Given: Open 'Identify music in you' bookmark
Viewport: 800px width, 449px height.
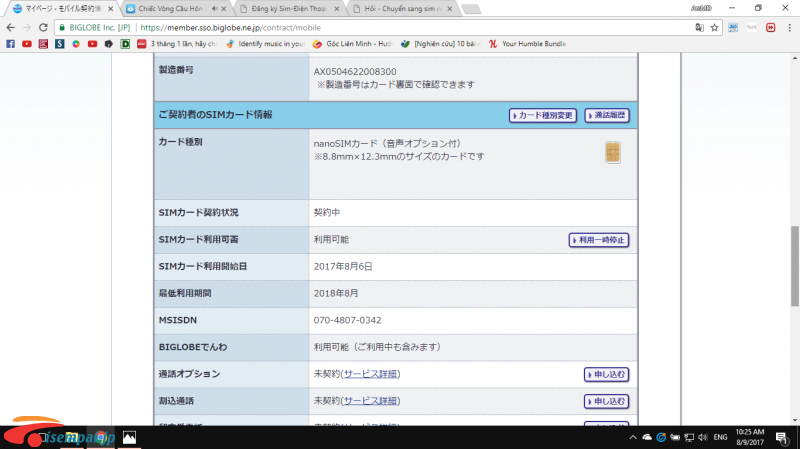Looking at the screenshot, I should [265, 44].
